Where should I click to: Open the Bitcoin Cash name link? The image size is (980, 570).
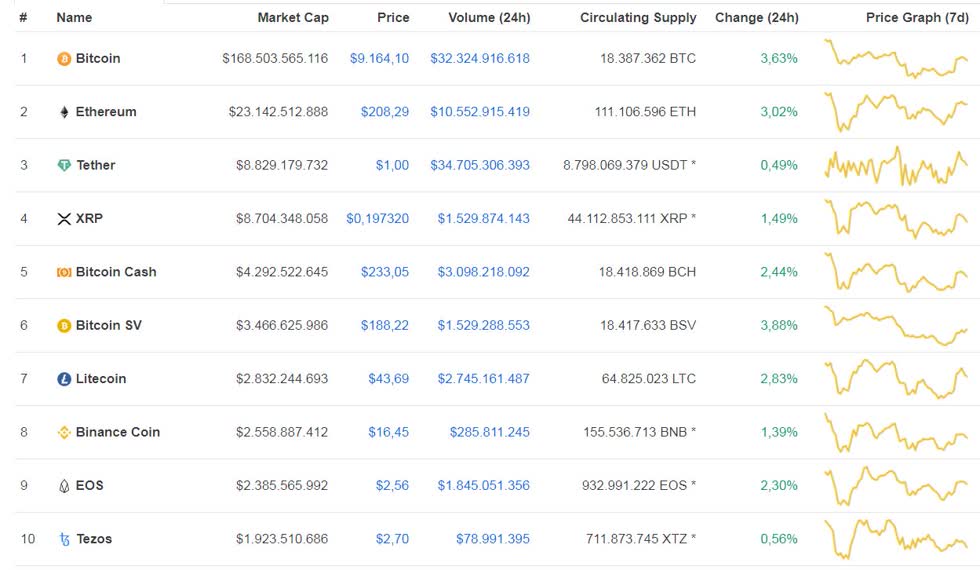[116, 272]
